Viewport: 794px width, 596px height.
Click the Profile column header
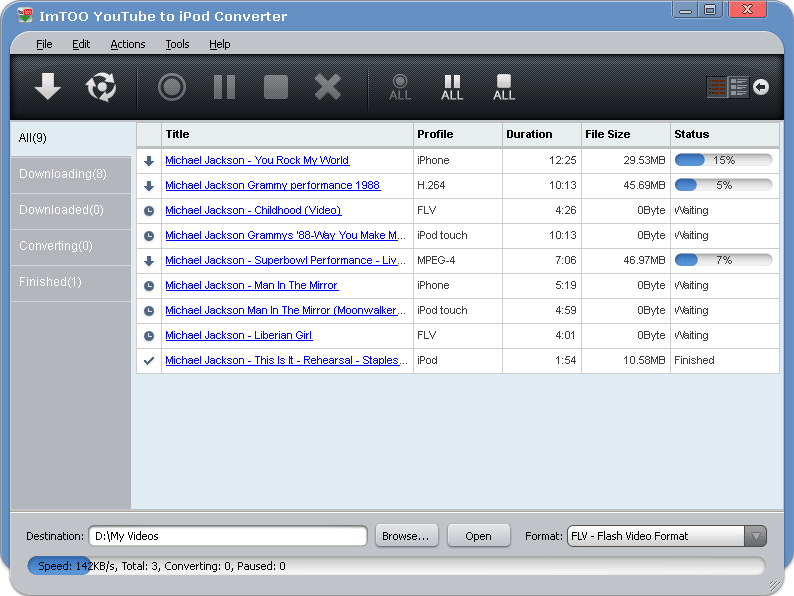coord(458,135)
